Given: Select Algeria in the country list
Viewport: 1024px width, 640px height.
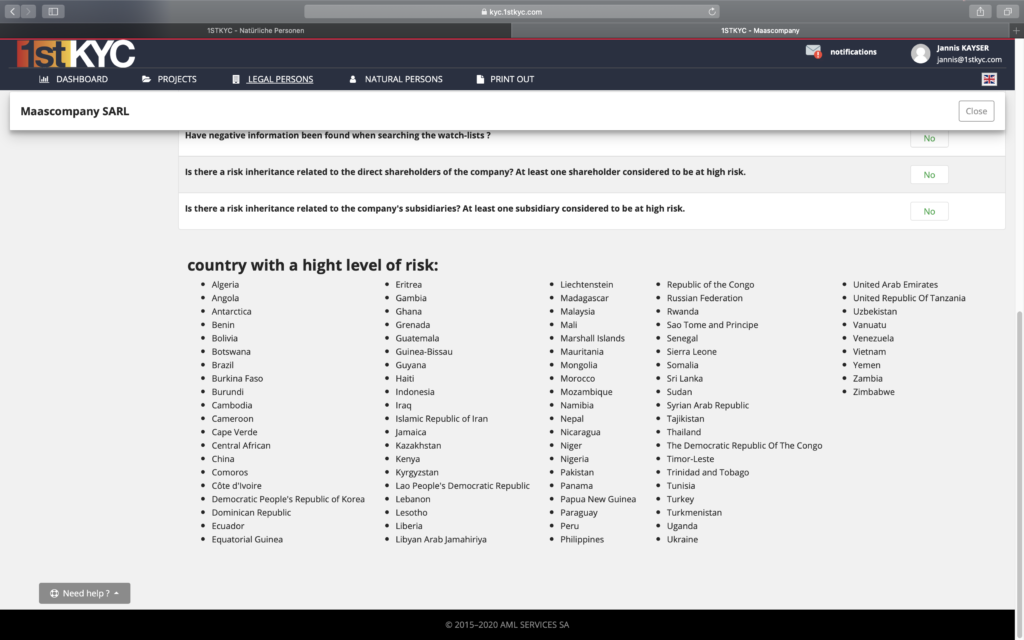Looking at the screenshot, I should click(225, 285).
